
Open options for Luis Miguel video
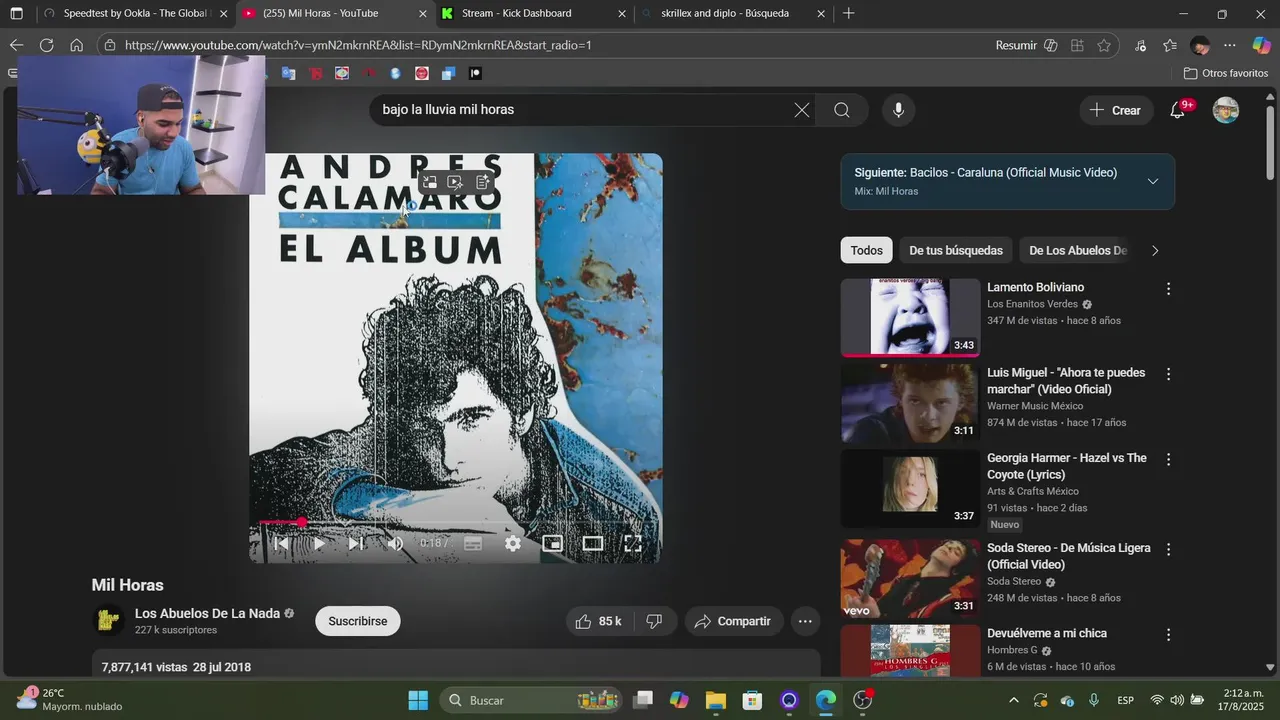[x=1168, y=374]
